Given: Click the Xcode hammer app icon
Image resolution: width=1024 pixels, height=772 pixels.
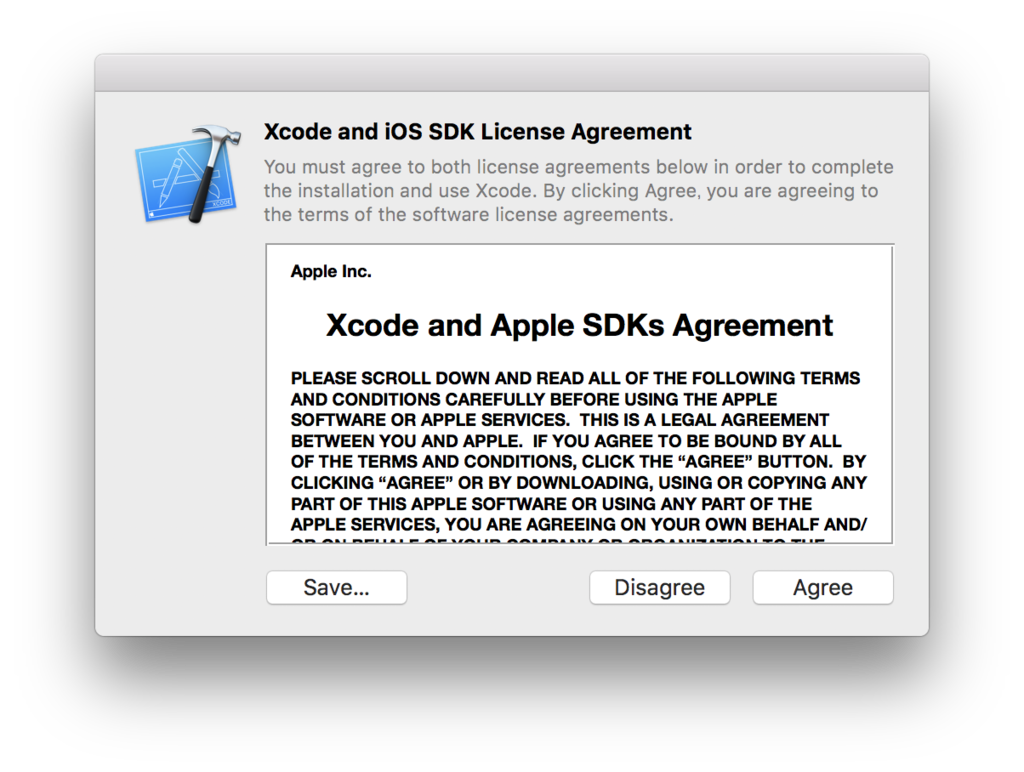Looking at the screenshot, I should (188, 174).
